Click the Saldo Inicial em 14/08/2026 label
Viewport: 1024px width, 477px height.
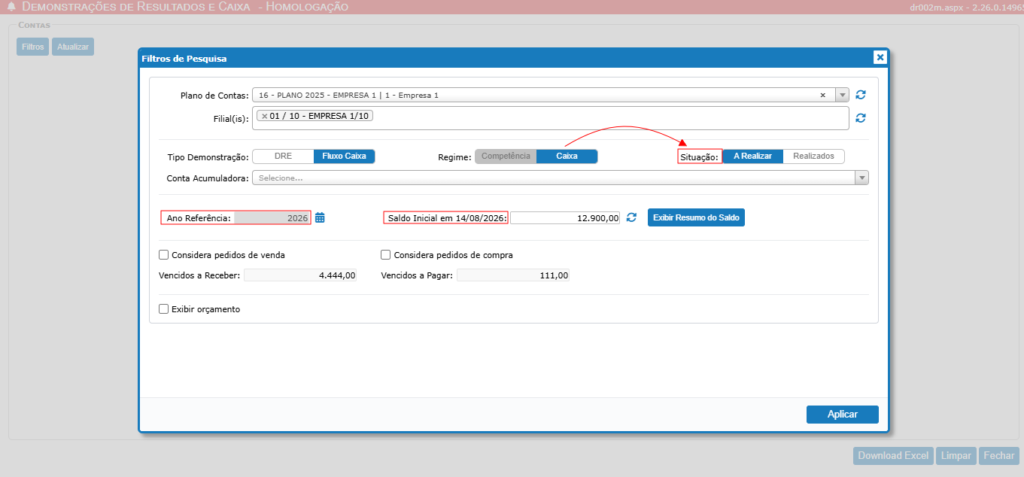tap(447, 218)
